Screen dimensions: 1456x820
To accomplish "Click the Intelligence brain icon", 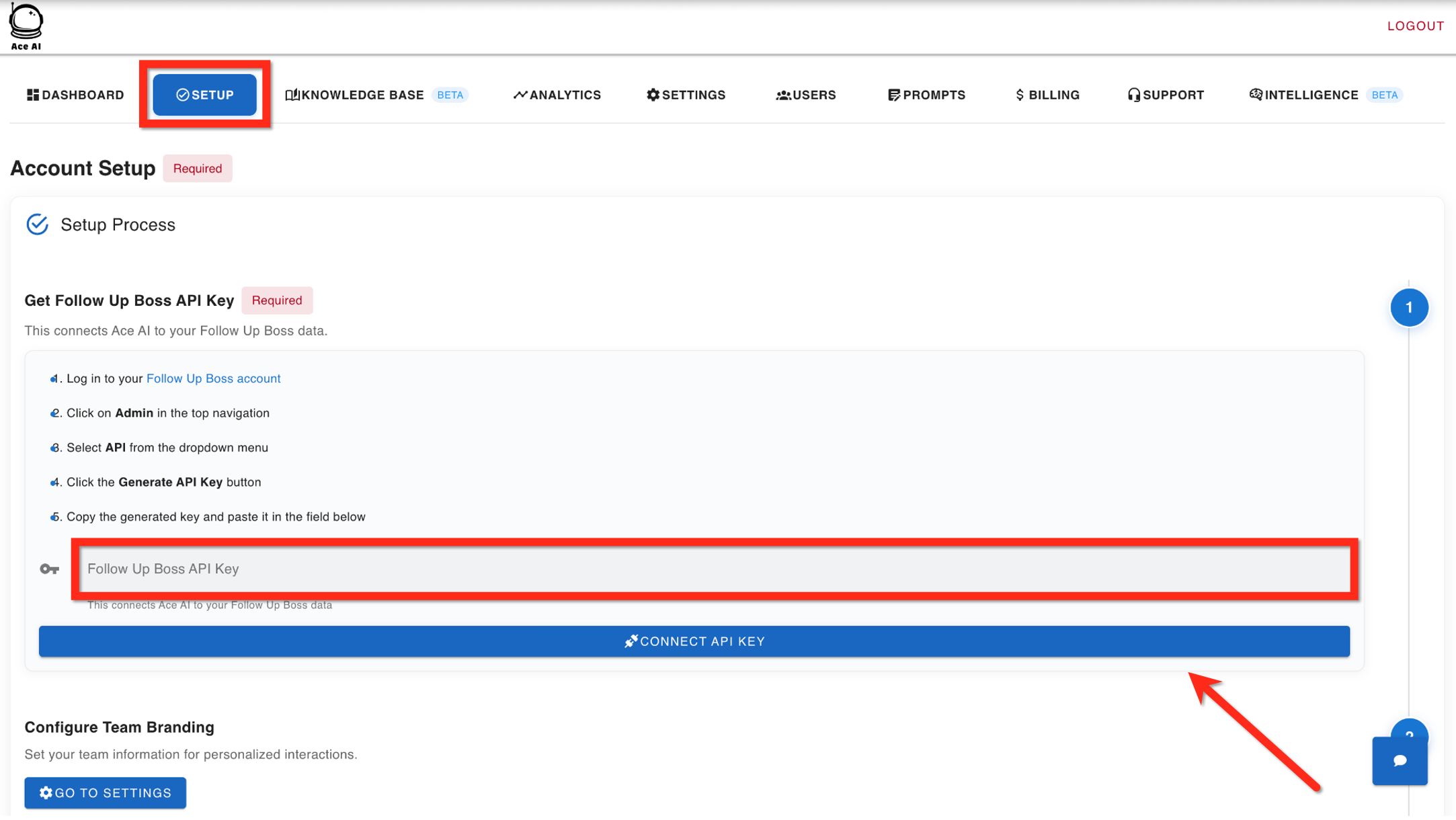I will pyautogui.click(x=1255, y=95).
